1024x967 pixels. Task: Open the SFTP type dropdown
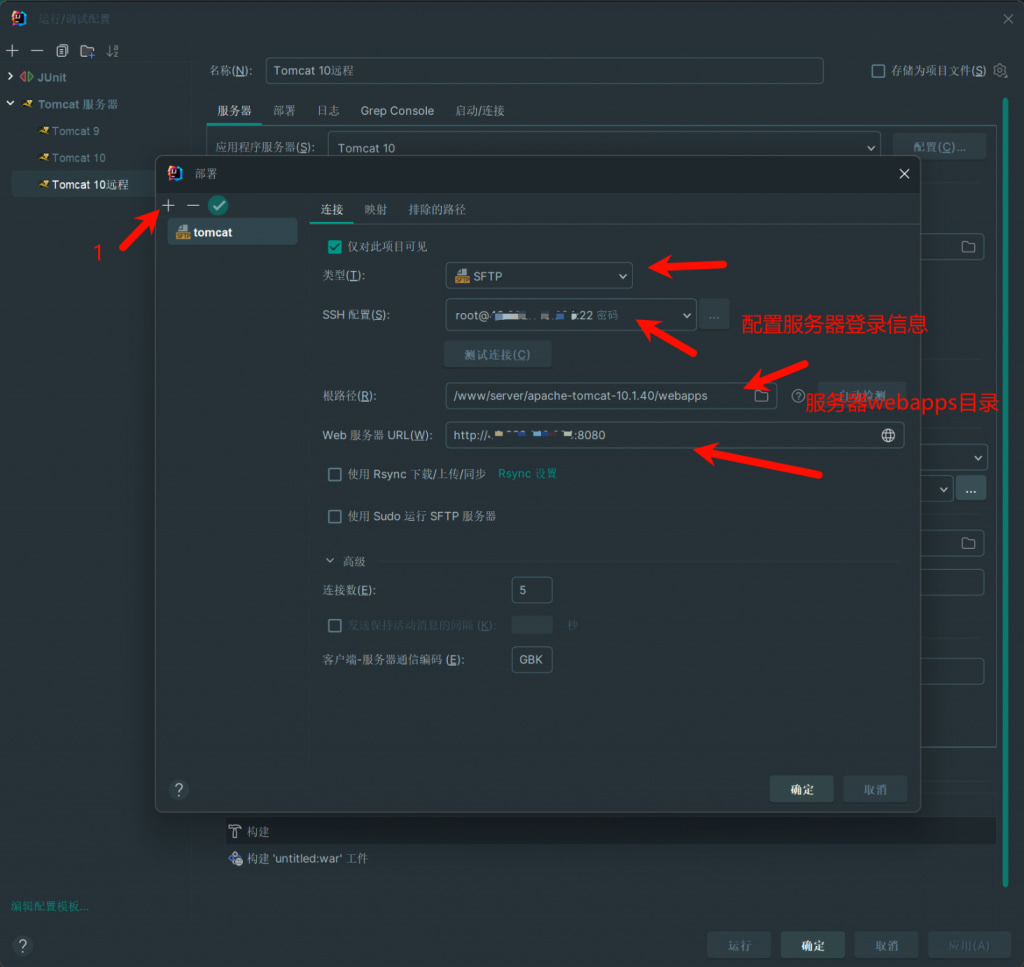pos(538,276)
